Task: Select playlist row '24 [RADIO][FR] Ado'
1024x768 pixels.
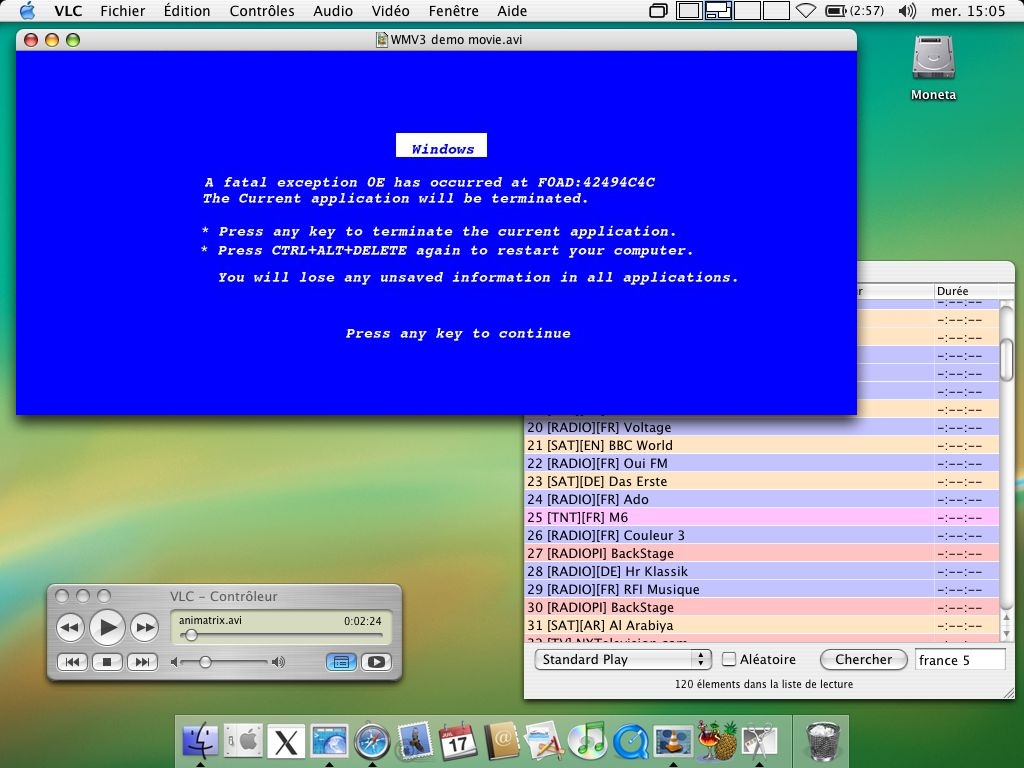Action: pyautogui.click(x=761, y=500)
